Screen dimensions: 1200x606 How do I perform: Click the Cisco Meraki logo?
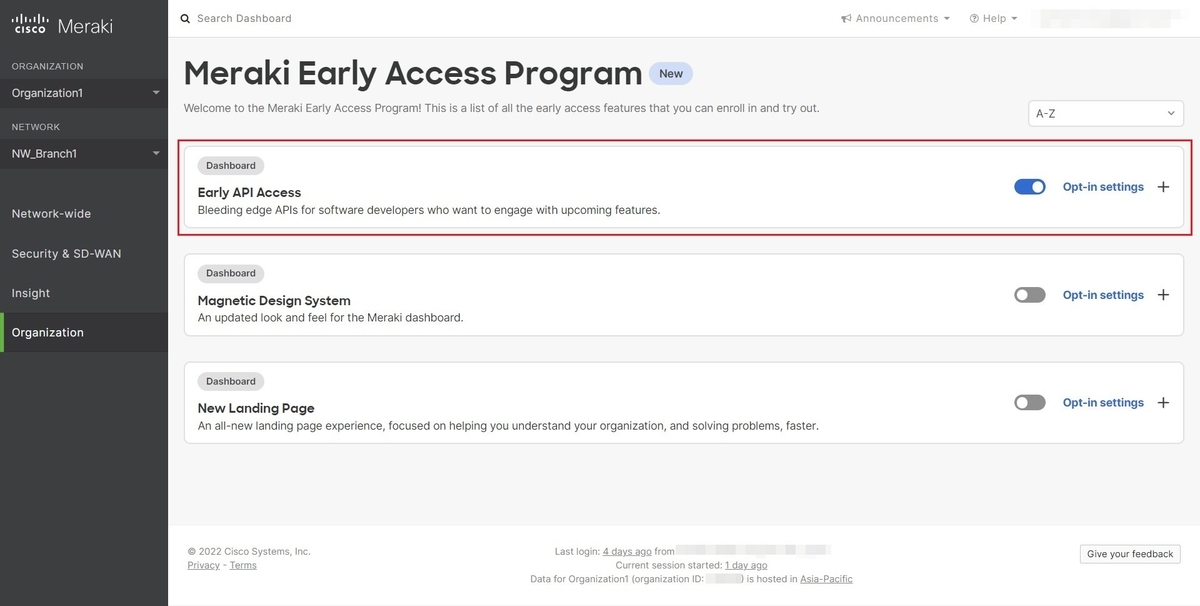tap(58, 24)
